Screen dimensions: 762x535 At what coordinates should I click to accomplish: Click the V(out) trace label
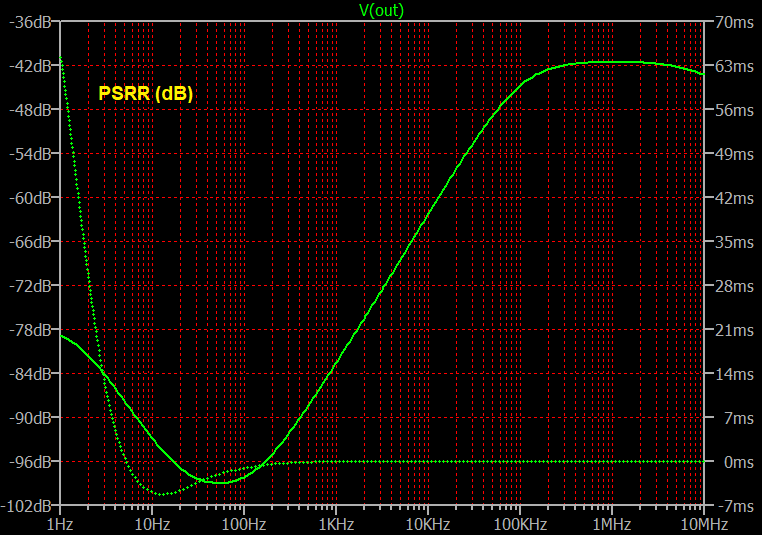(x=381, y=10)
